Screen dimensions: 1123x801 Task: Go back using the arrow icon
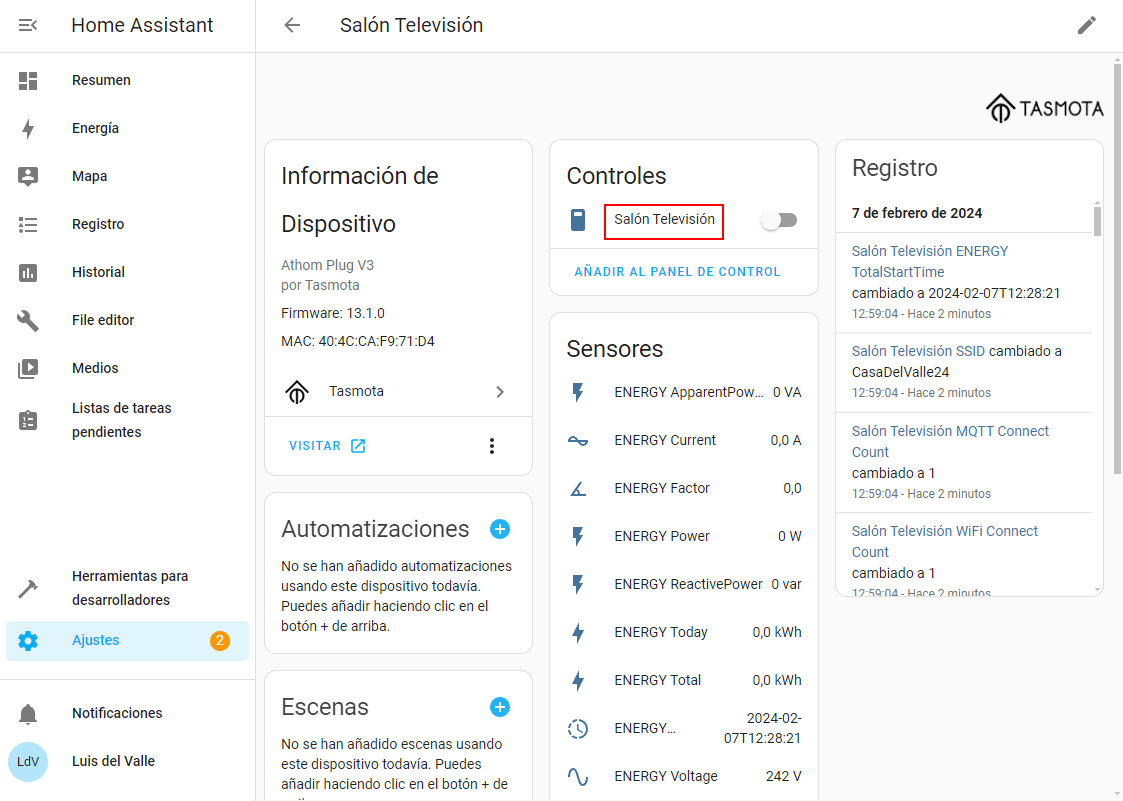pyautogui.click(x=292, y=26)
